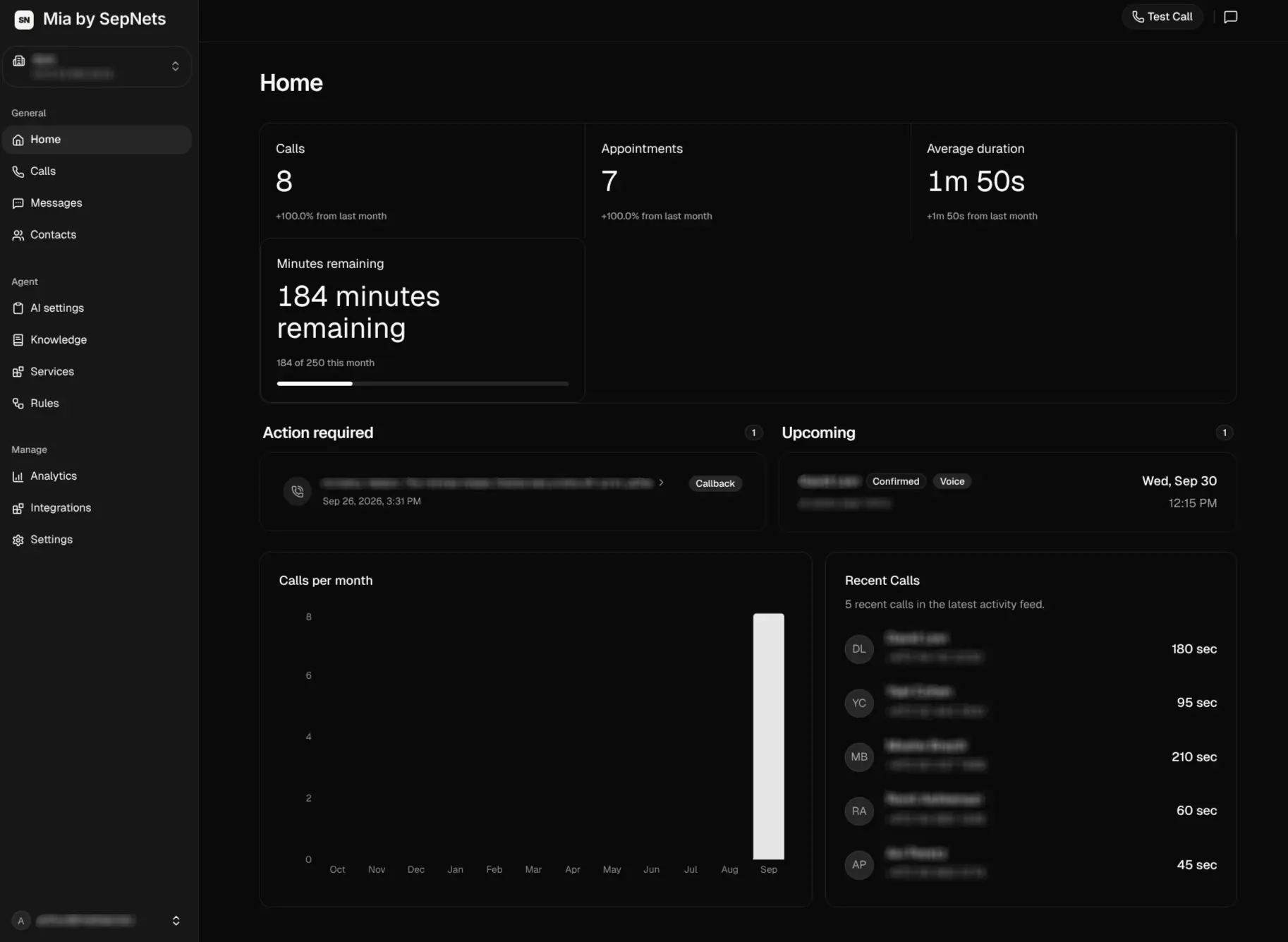Click the Knowledge book icon

click(18, 340)
